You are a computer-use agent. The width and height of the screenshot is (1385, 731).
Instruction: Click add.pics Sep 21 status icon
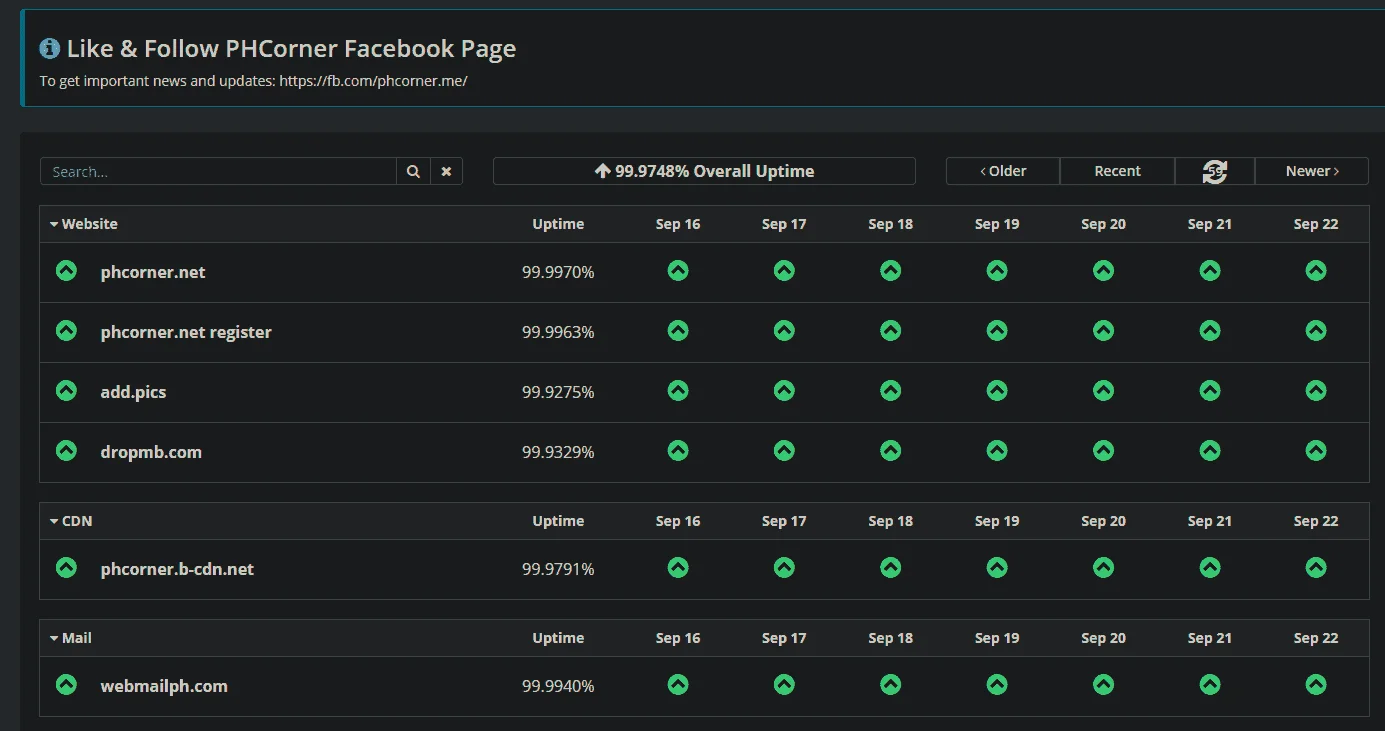pyautogui.click(x=1210, y=390)
